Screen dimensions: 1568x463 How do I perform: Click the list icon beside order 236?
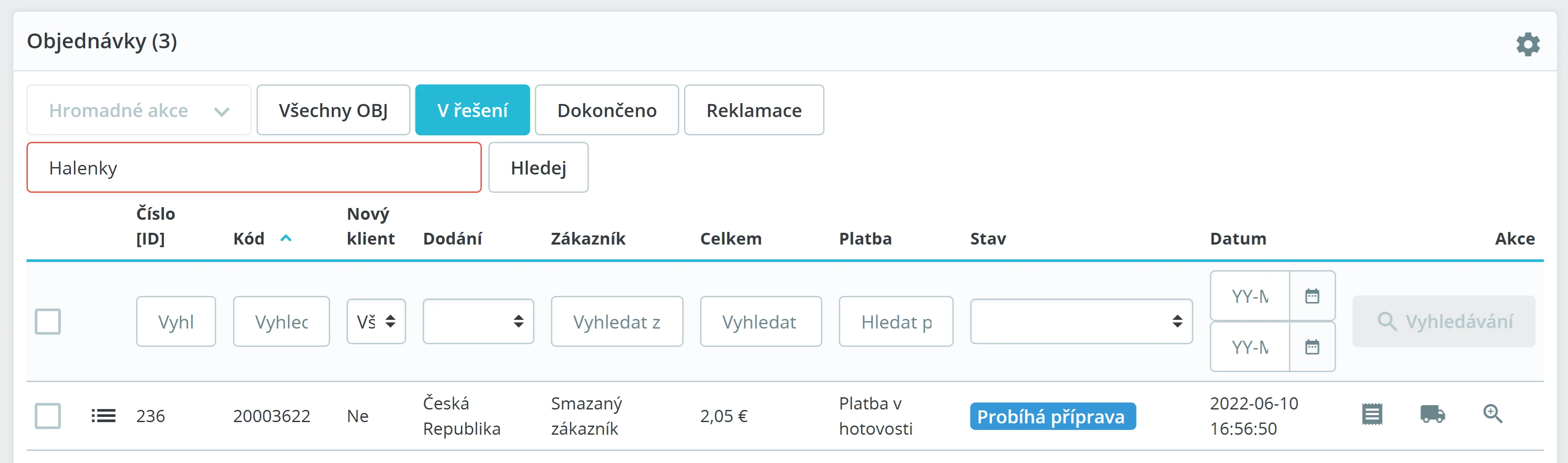103,416
